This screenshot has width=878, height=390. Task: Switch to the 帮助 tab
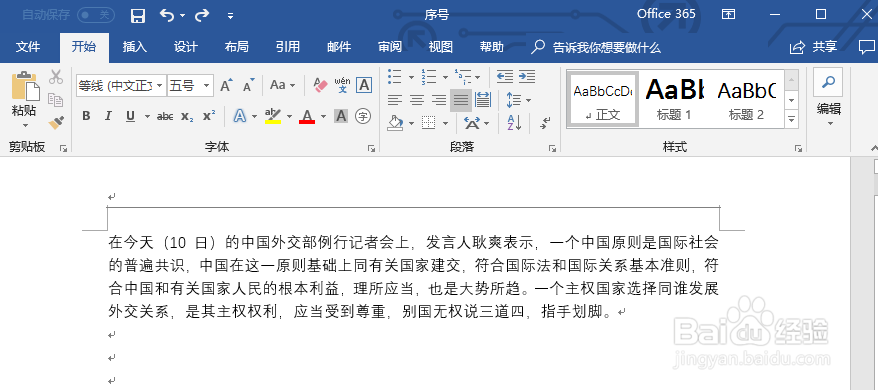(x=492, y=47)
